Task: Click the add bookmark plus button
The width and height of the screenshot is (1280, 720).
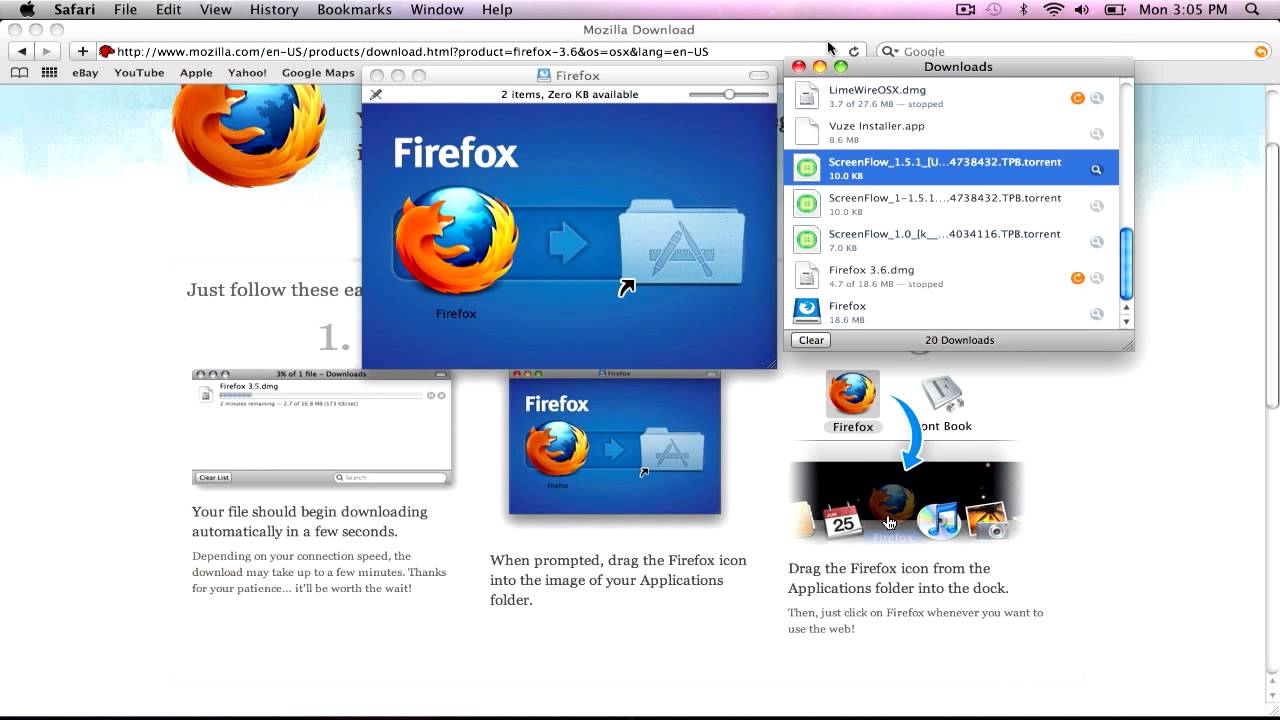Action: pos(82,51)
